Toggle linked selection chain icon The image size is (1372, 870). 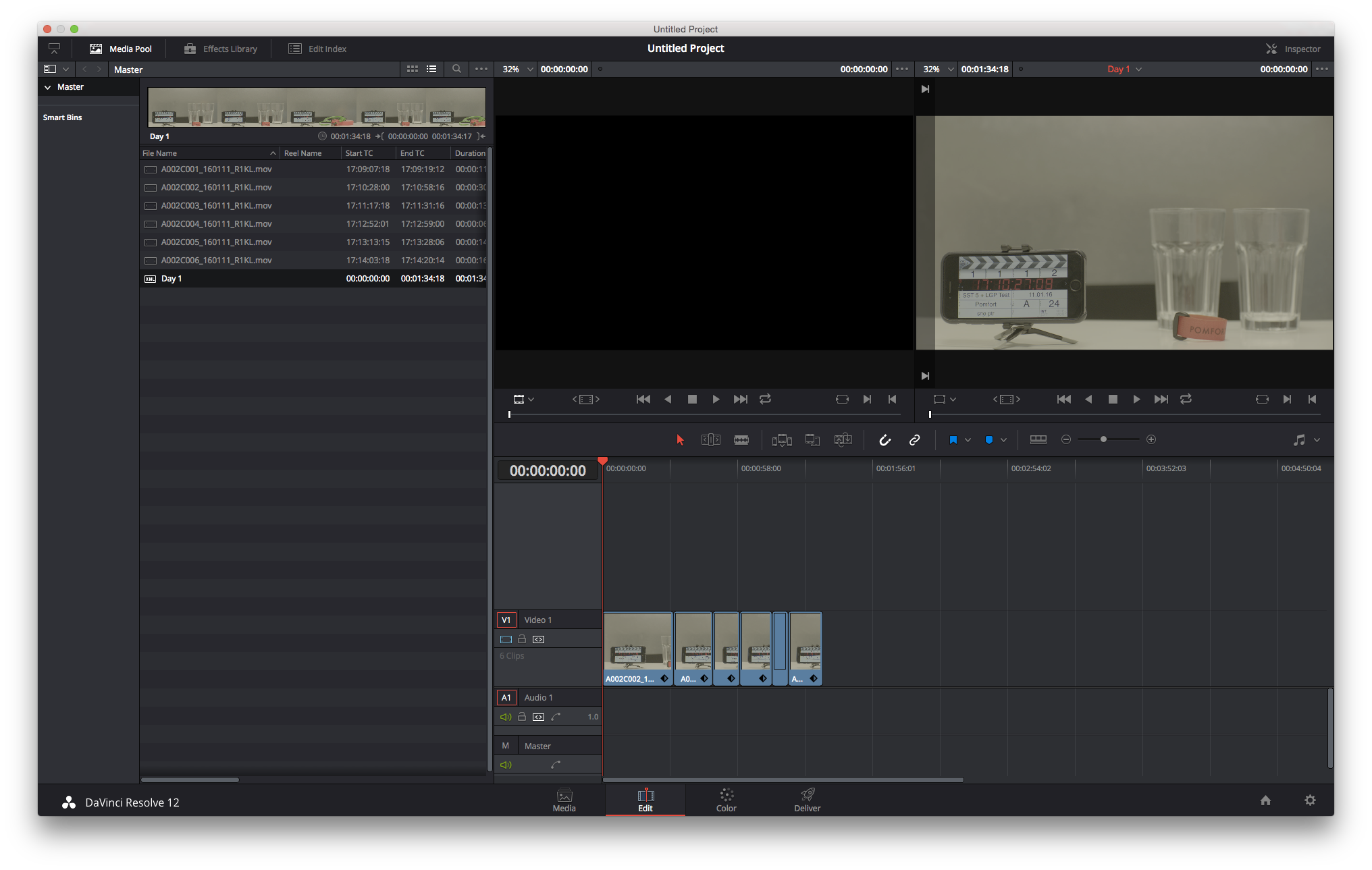point(915,440)
